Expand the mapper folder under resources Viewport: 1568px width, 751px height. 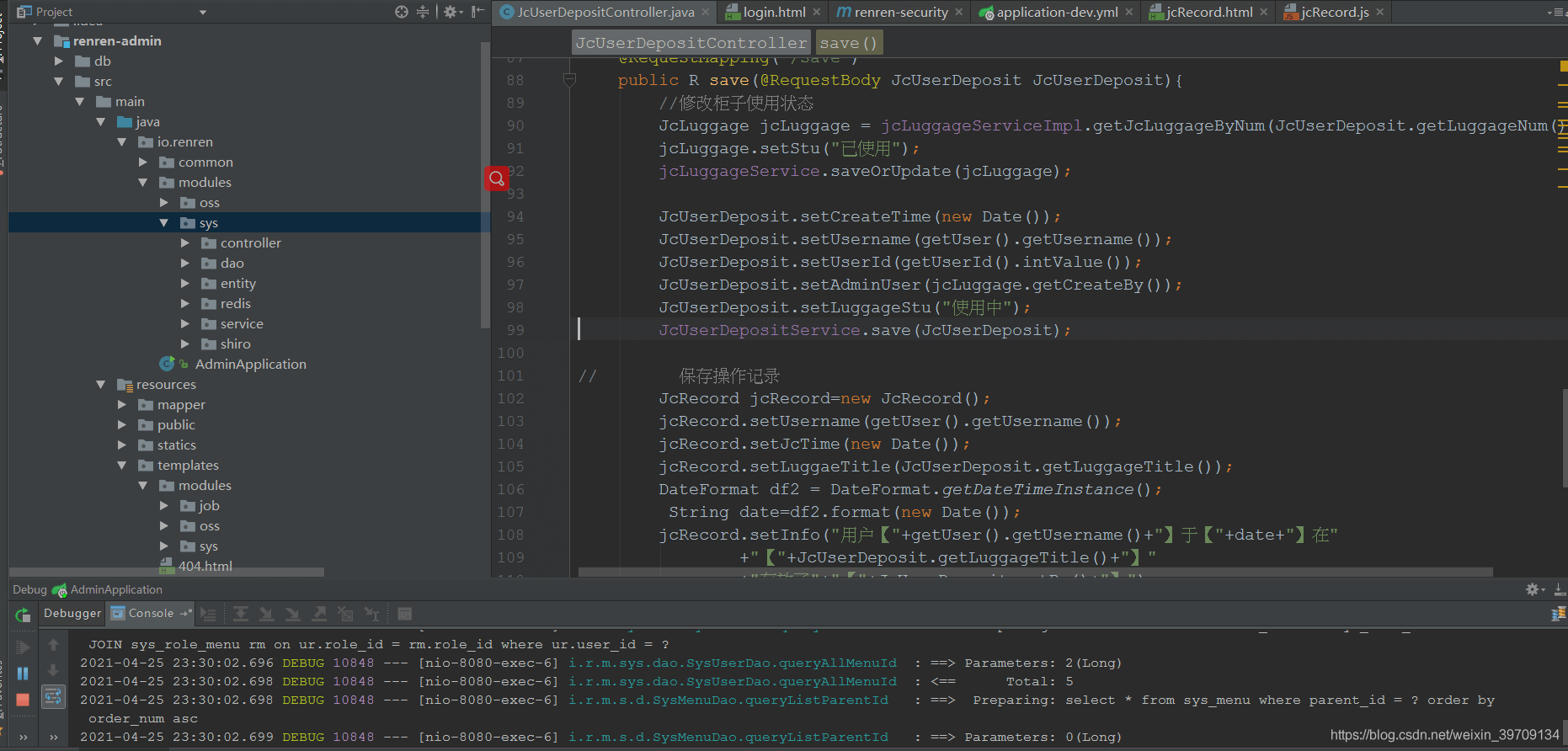(121, 405)
